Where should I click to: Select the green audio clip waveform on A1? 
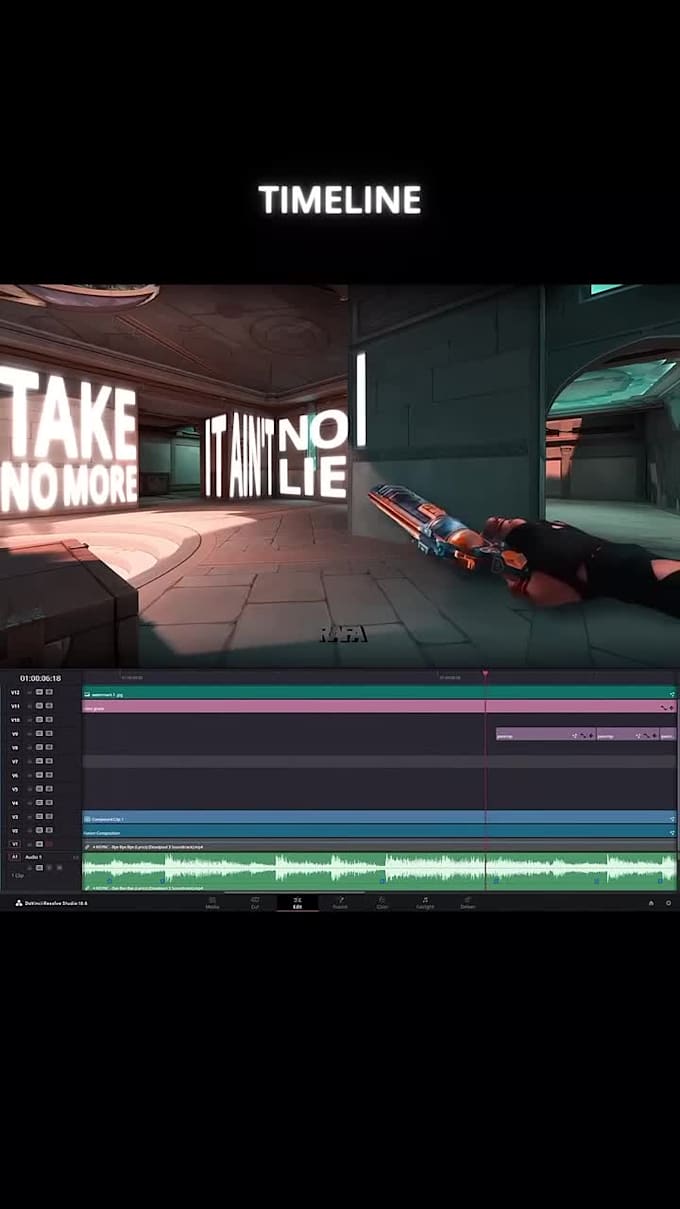pos(379,869)
